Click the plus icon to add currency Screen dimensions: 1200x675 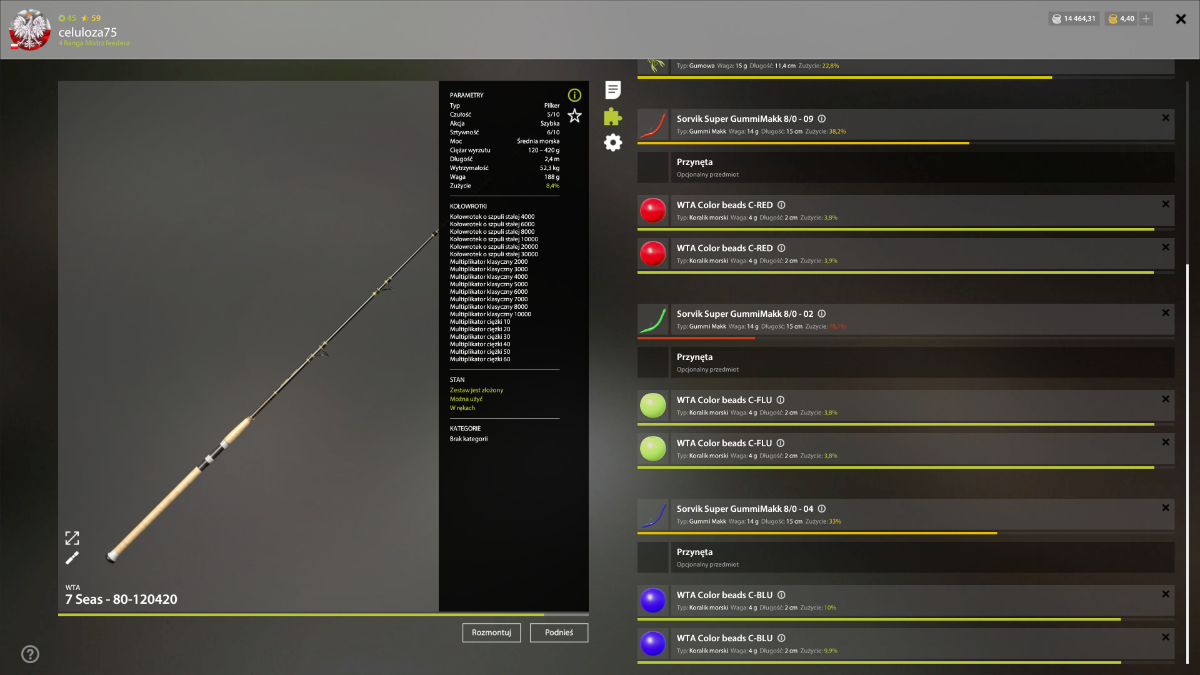click(x=1146, y=18)
